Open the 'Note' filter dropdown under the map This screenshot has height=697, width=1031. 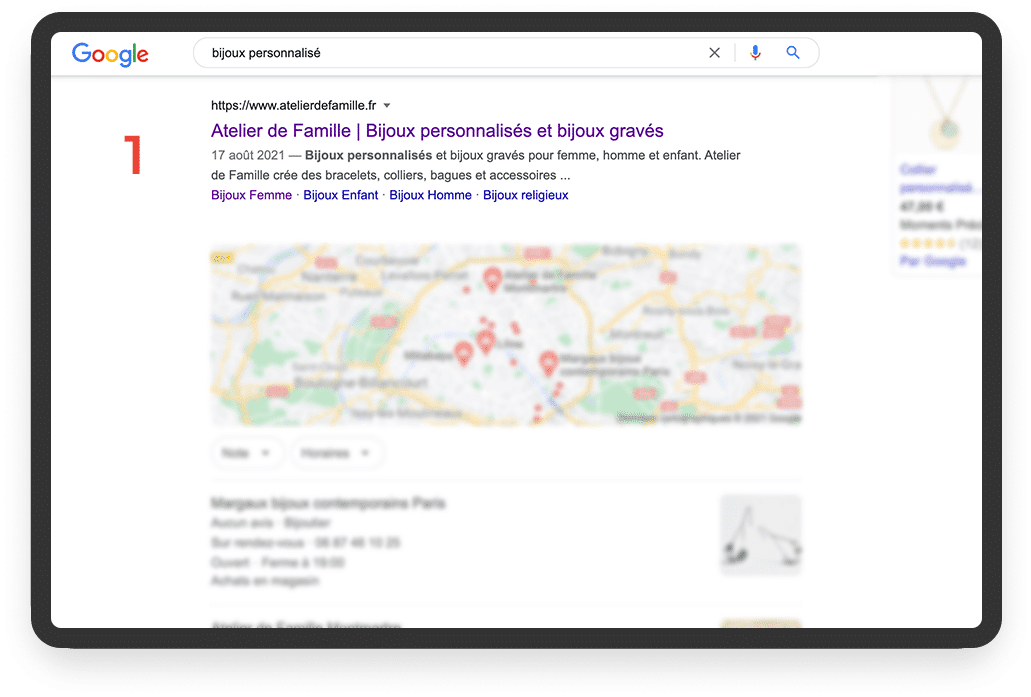tap(246, 453)
